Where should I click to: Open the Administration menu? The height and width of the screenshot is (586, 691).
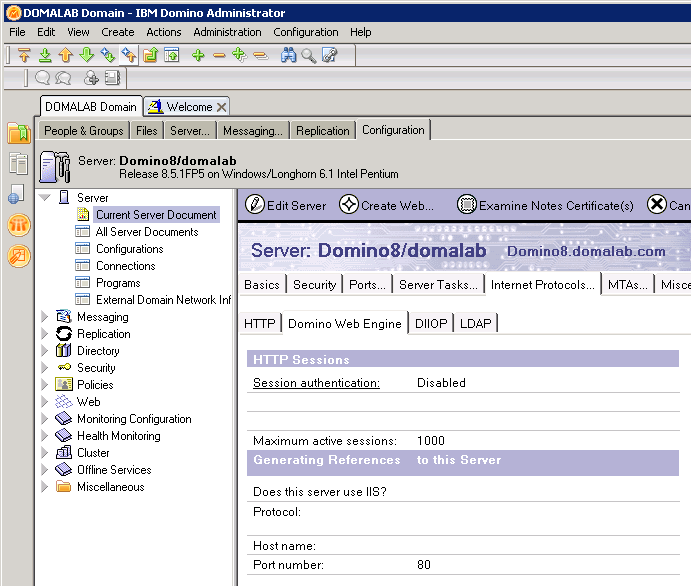coord(227,32)
